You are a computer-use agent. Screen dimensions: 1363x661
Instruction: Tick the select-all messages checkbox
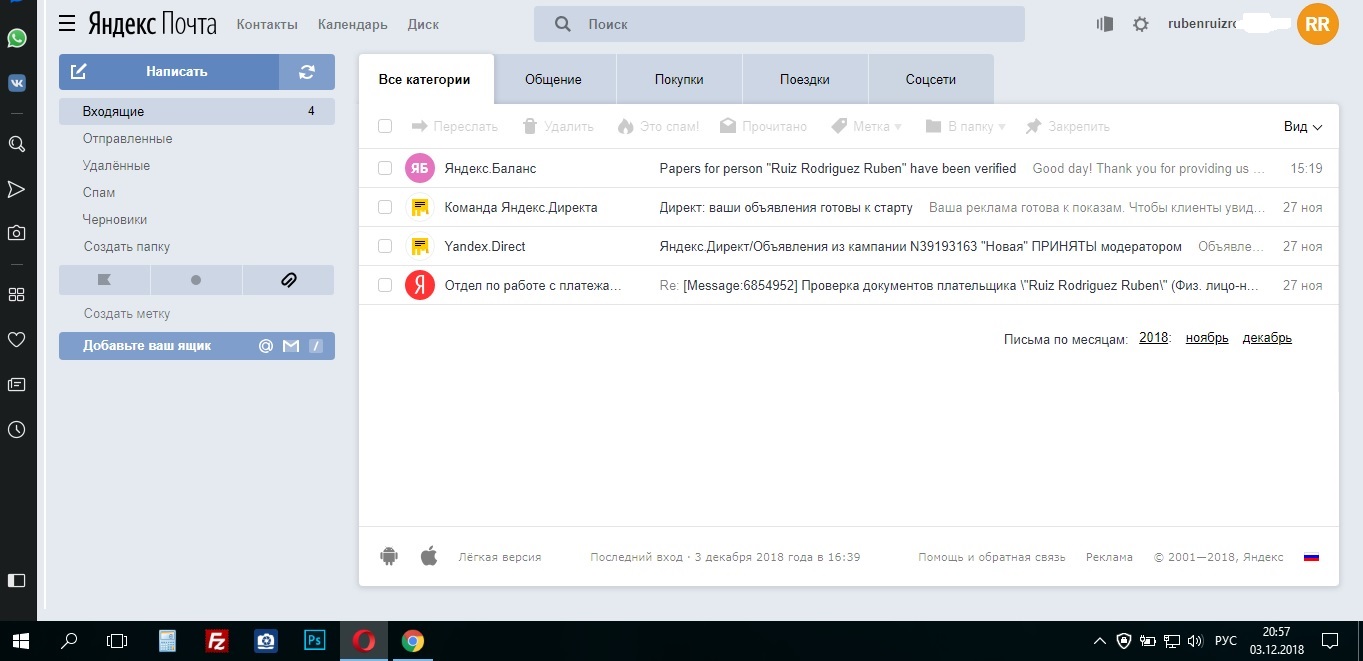pyautogui.click(x=385, y=126)
